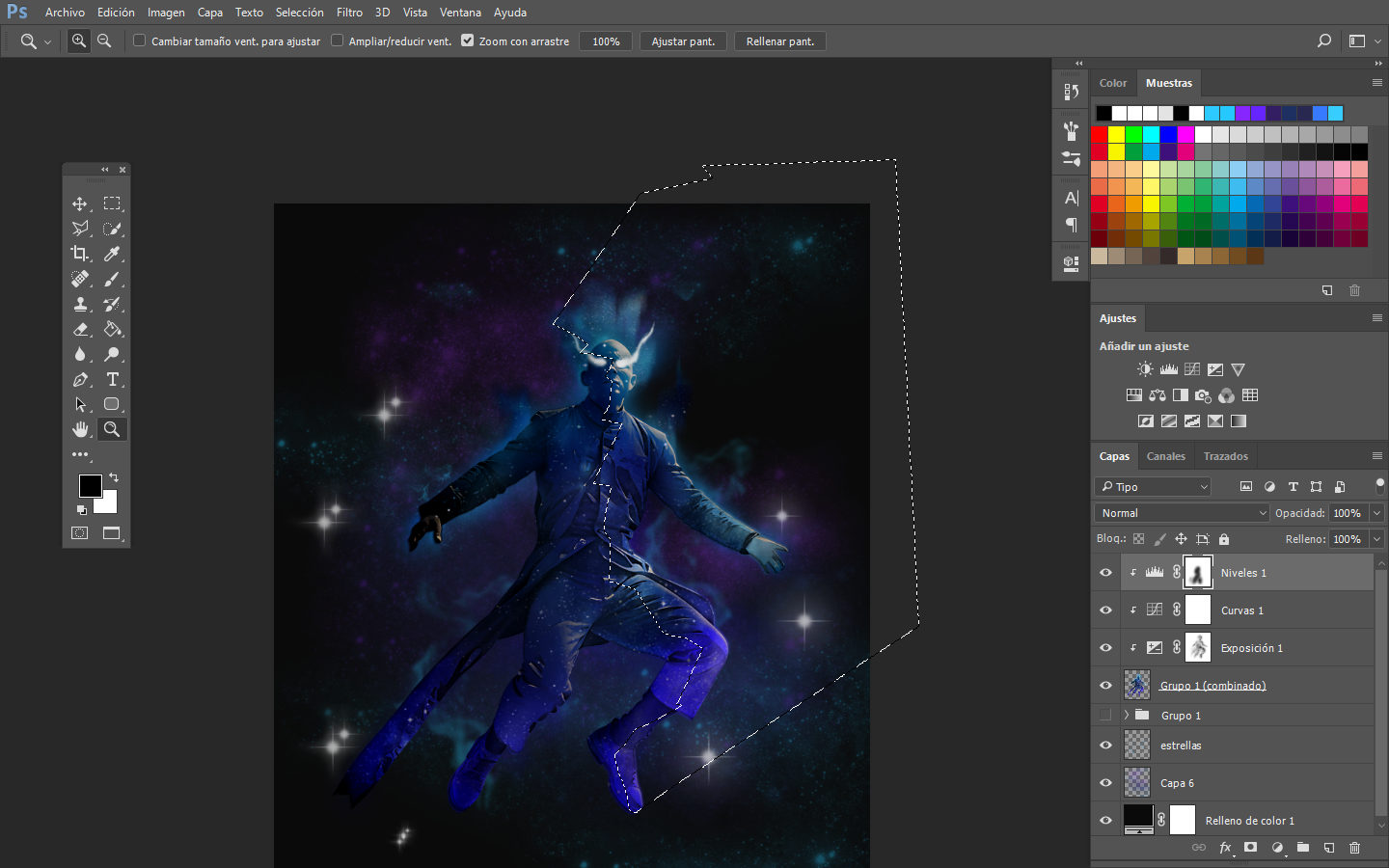Select the Path Selection tool
The width and height of the screenshot is (1389, 868).
point(80,404)
